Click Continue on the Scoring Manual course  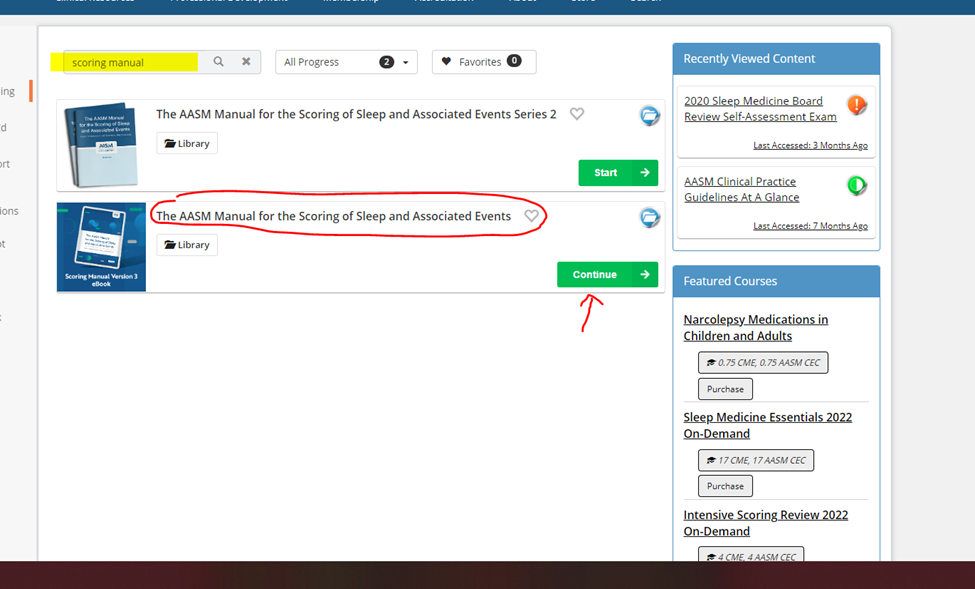607,273
